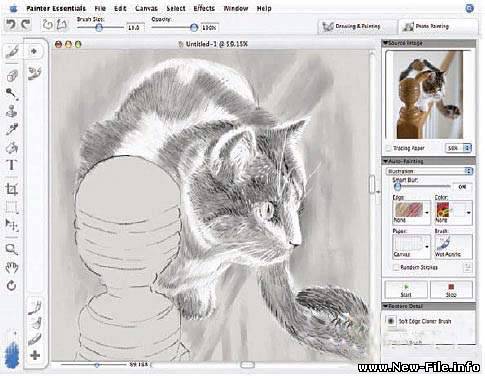The image size is (485, 377).
Task: Open the Edge effect dropdown
Action: [x=411, y=212]
